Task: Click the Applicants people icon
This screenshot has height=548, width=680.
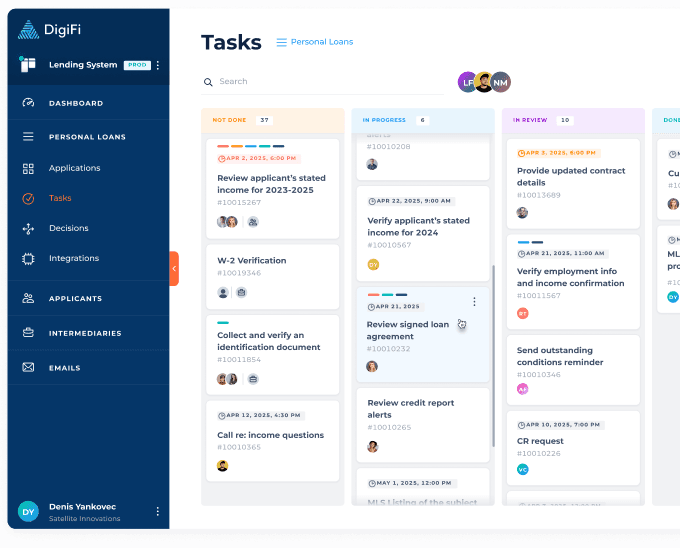Action: [28, 298]
